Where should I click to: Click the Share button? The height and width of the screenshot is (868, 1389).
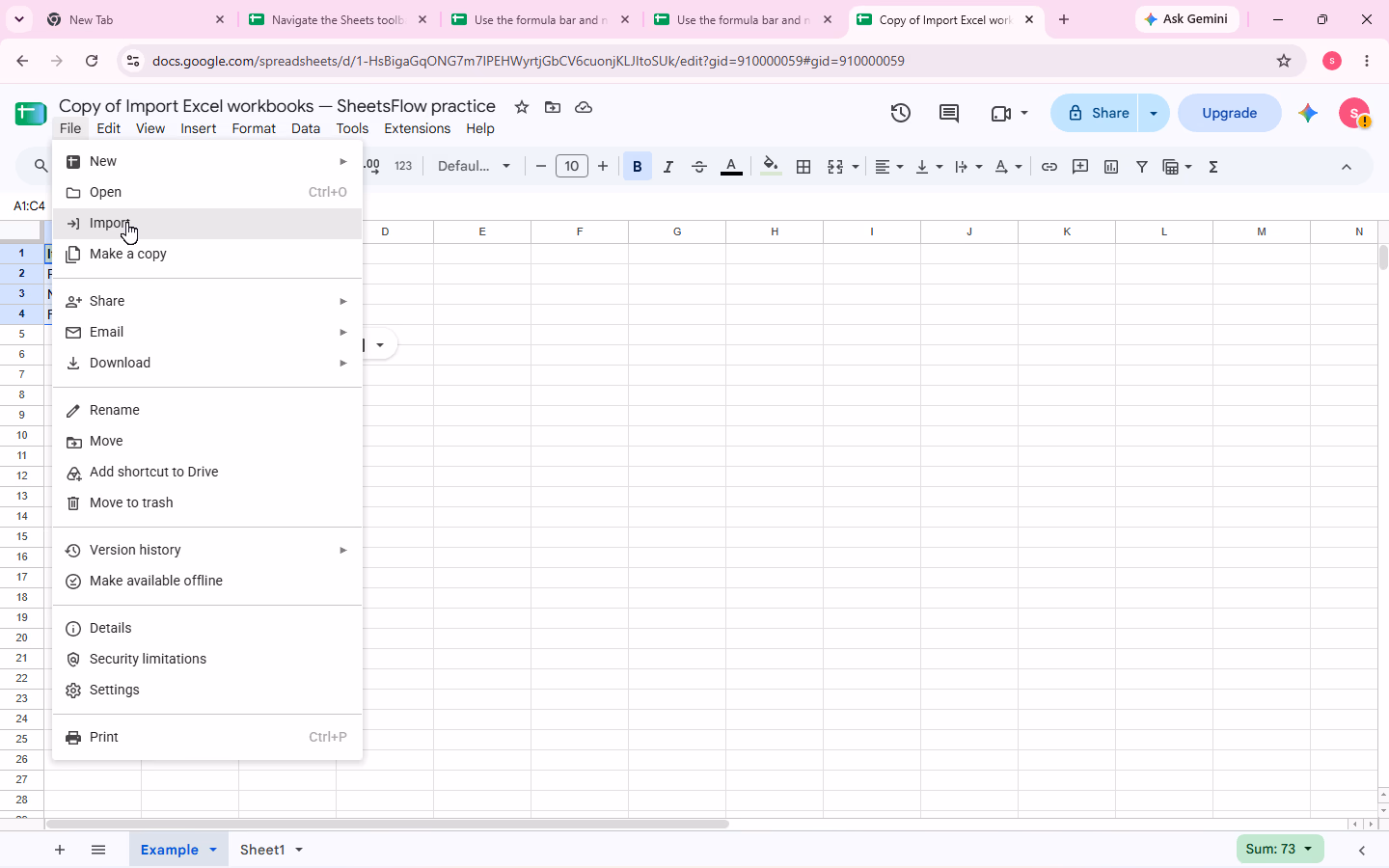pyautogui.click(x=1096, y=113)
